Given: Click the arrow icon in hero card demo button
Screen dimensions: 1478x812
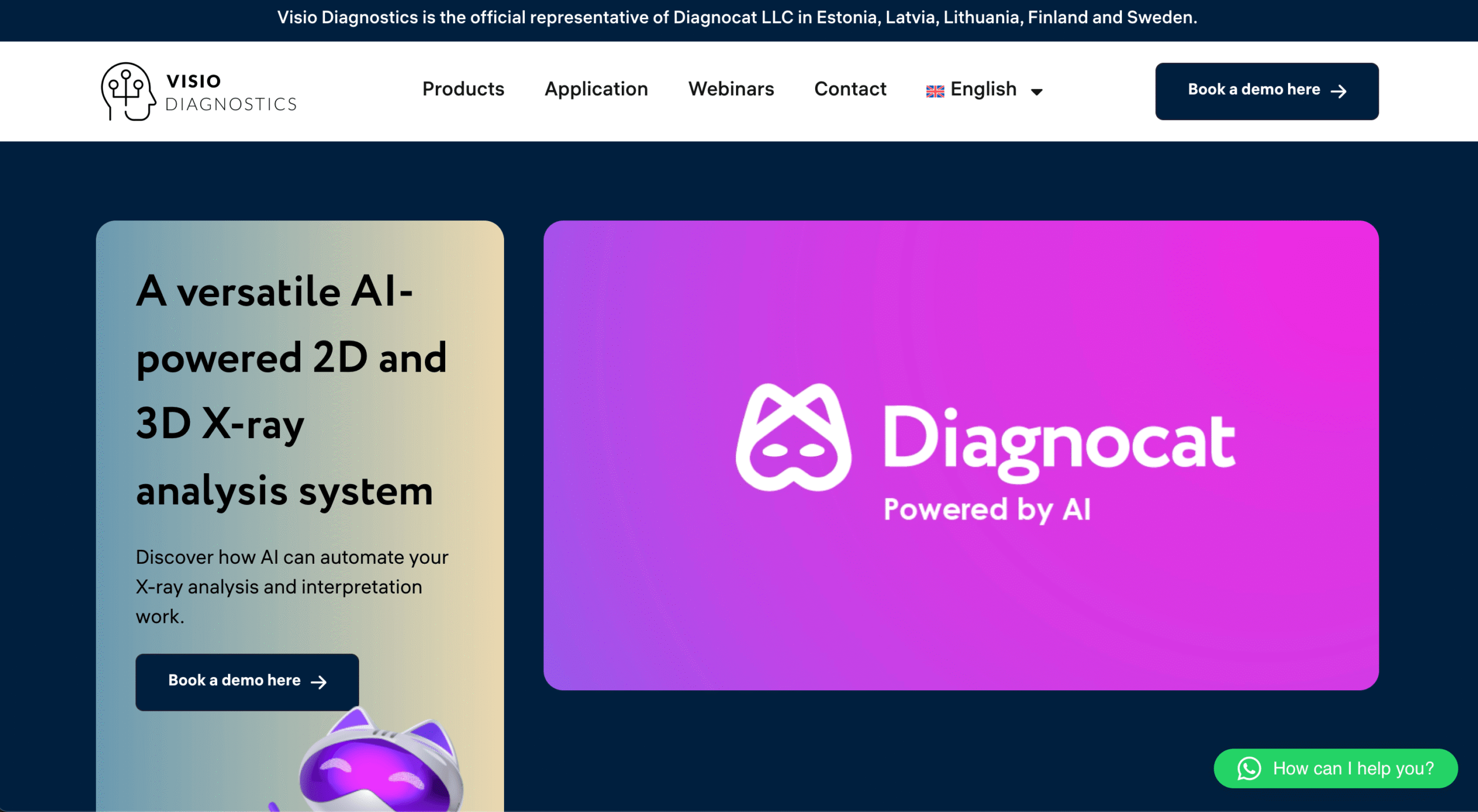Looking at the screenshot, I should pos(318,682).
